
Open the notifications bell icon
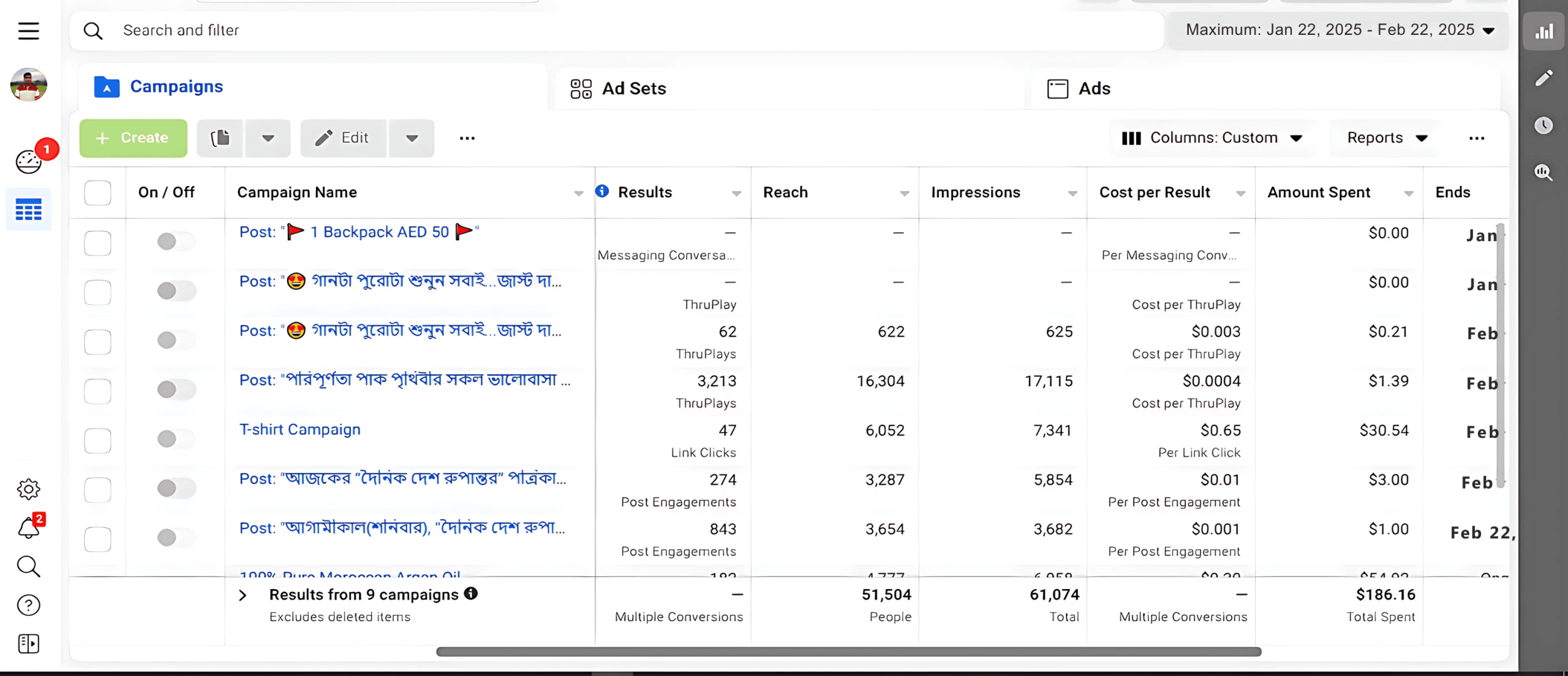coord(28,528)
